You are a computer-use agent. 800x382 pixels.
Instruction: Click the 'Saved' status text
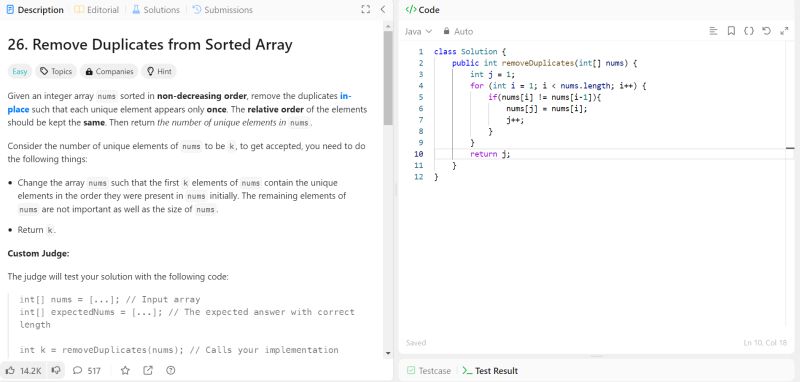(x=416, y=343)
